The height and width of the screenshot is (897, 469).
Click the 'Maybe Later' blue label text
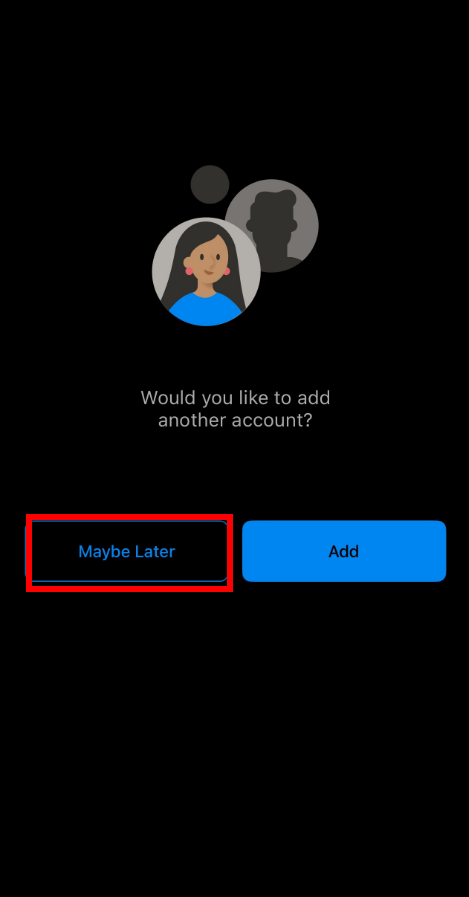[x=126, y=551]
